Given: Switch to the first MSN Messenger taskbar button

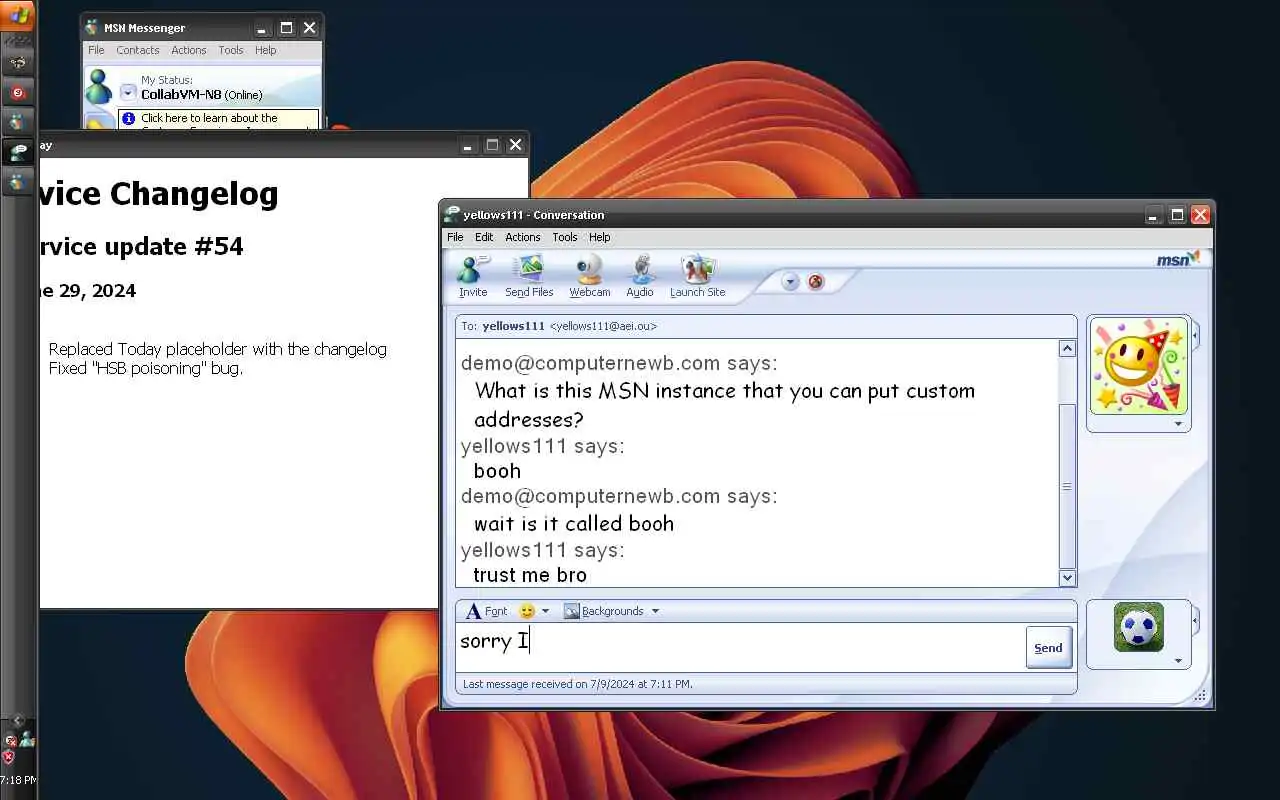Looking at the screenshot, I should [x=17, y=122].
